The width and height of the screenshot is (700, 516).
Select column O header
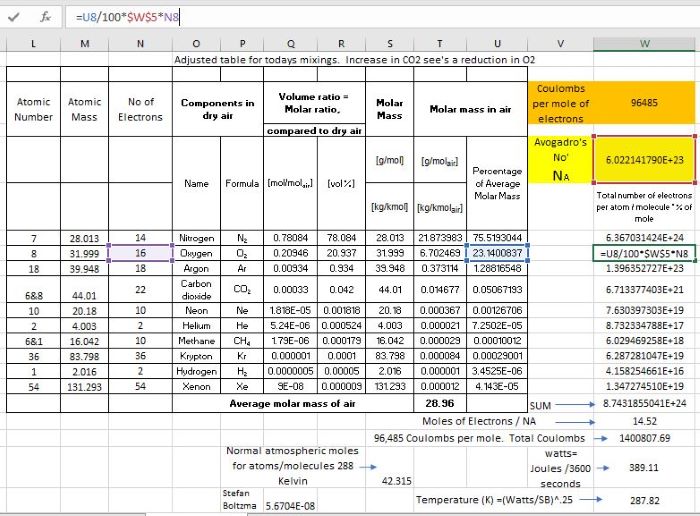pos(196,44)
